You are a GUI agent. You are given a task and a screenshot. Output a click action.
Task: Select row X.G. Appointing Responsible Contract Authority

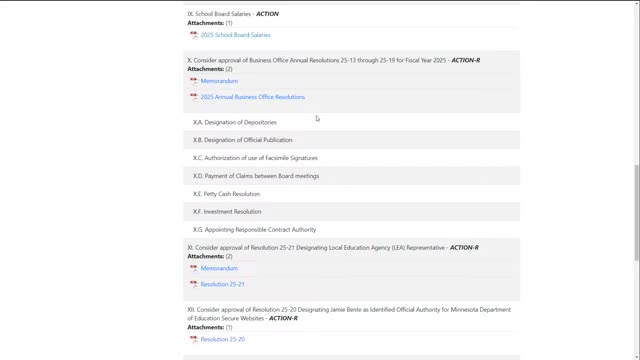pos(351,229)
